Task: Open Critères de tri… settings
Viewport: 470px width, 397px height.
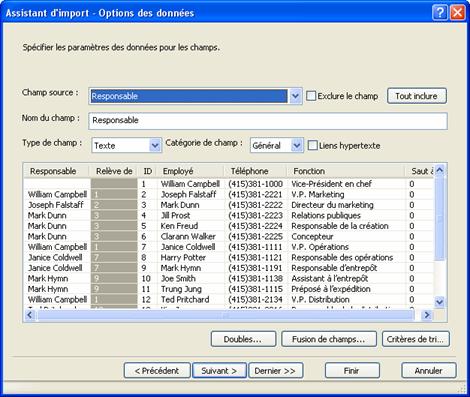Action: [x=415, y=339]
